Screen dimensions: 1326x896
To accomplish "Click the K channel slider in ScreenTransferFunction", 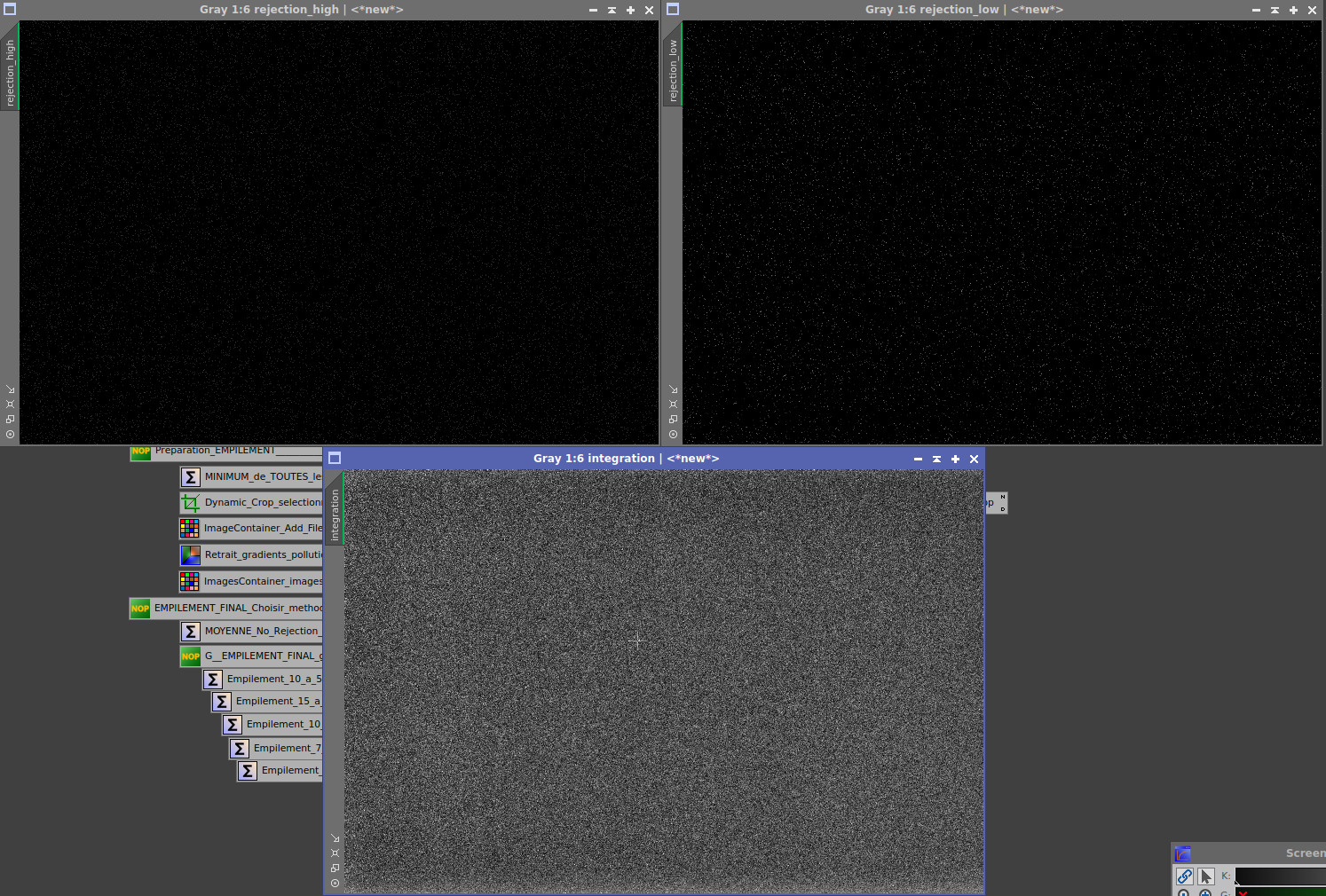I will [x=1278, y=876].
